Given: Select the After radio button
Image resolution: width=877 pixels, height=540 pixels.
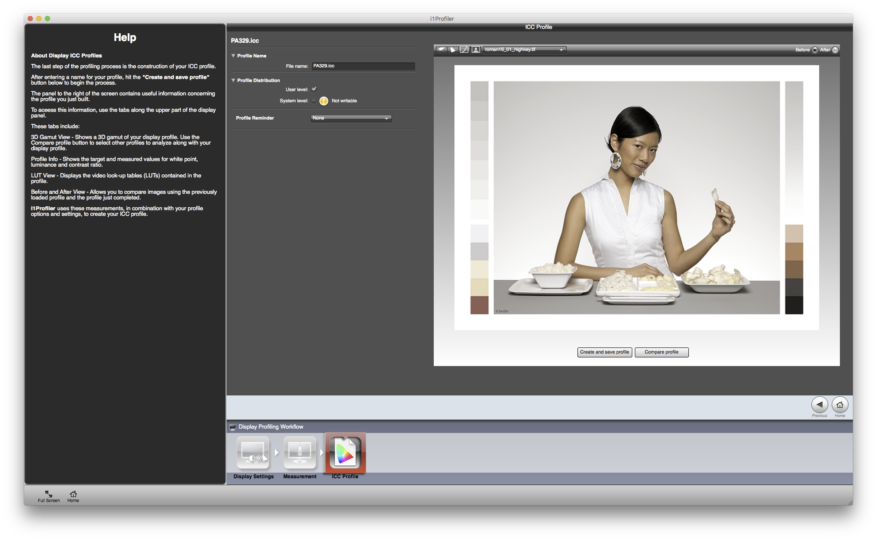Looking at the screenshot, I should (835, 49).
